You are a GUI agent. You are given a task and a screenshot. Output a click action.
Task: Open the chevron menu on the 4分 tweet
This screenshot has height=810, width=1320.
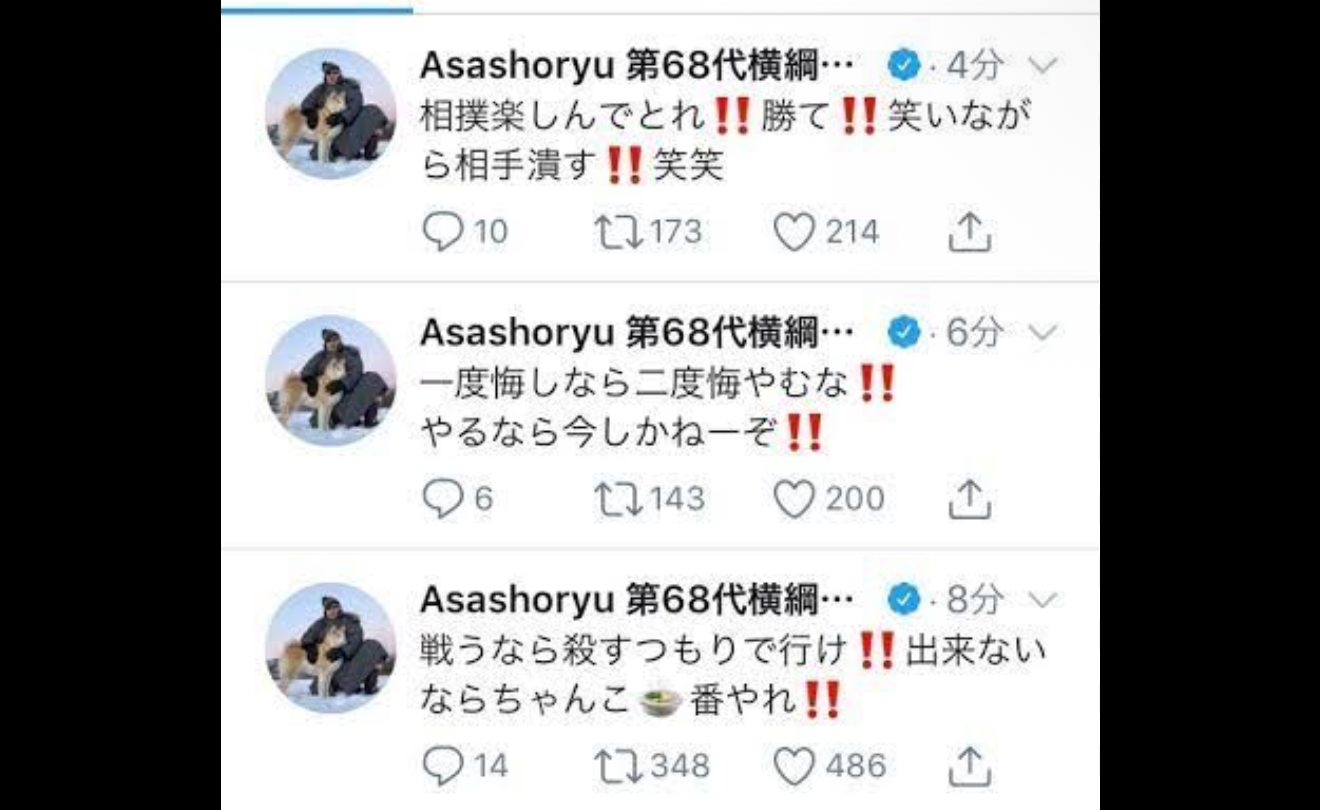(x=1042, y=66)
